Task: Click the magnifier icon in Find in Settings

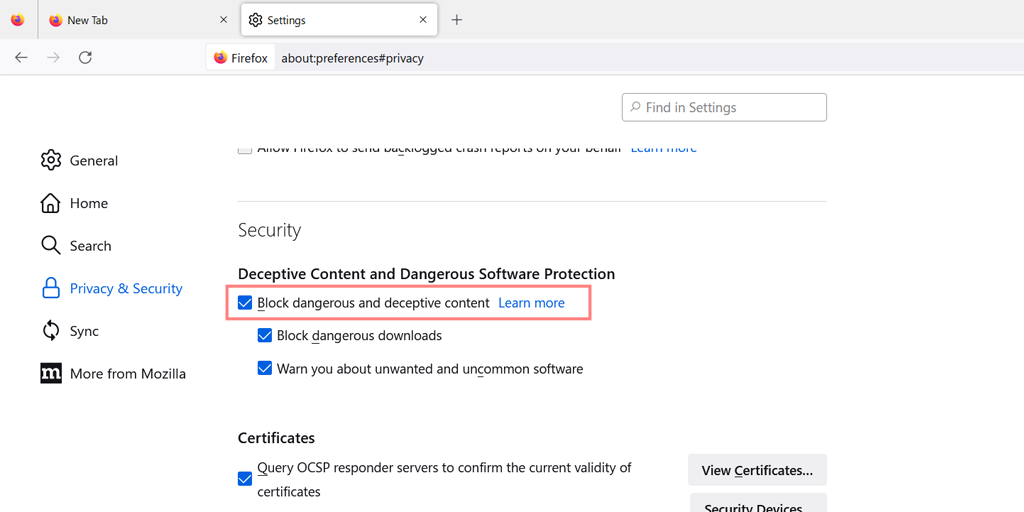Action: (x=635, y=107)
